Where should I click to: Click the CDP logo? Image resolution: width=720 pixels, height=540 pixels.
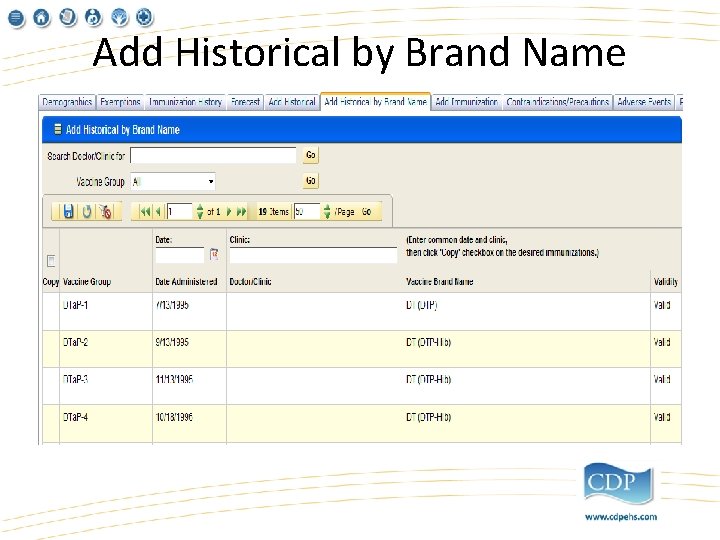coord(618,484)
